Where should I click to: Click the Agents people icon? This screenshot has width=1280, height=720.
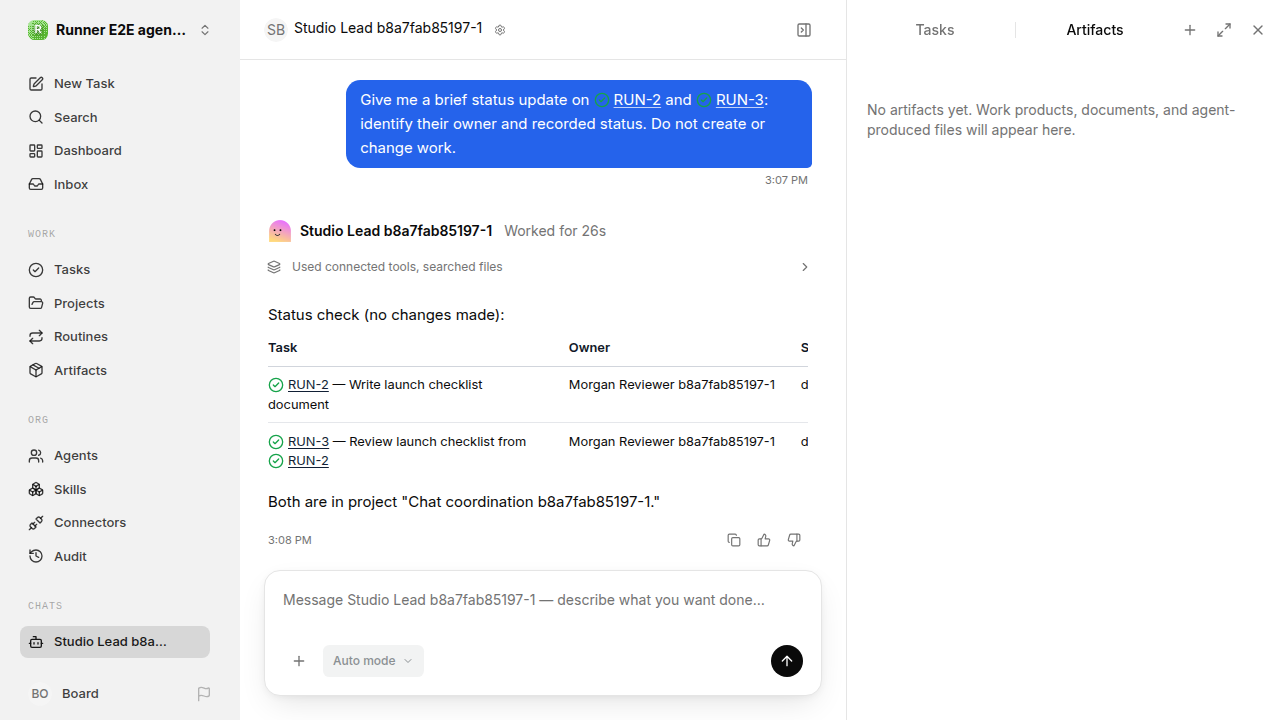point(36,456)
